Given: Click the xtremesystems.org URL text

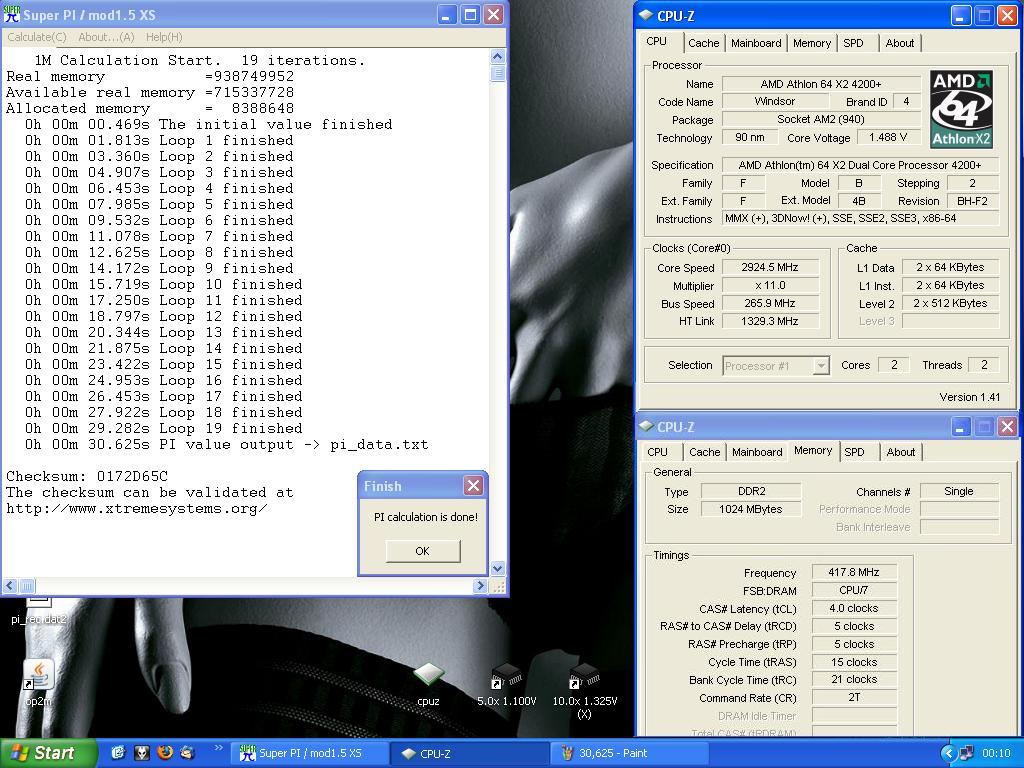Looking at the screenshot, I should (x=136, y=508).
